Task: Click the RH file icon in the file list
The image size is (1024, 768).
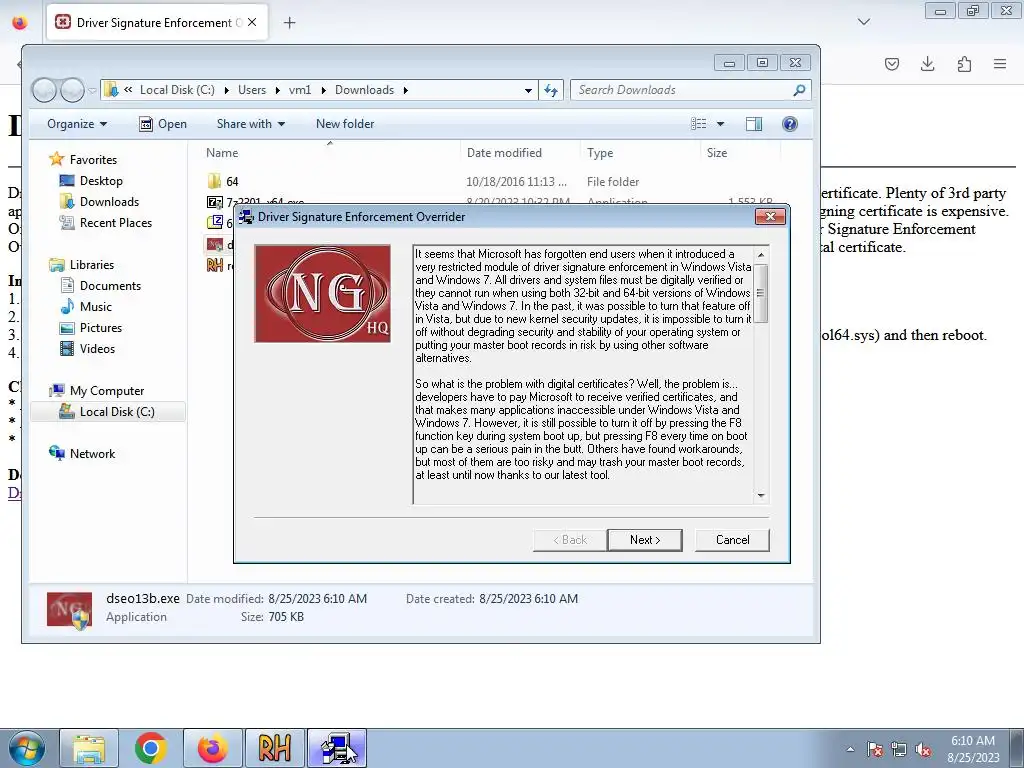Action: [214, 265]
